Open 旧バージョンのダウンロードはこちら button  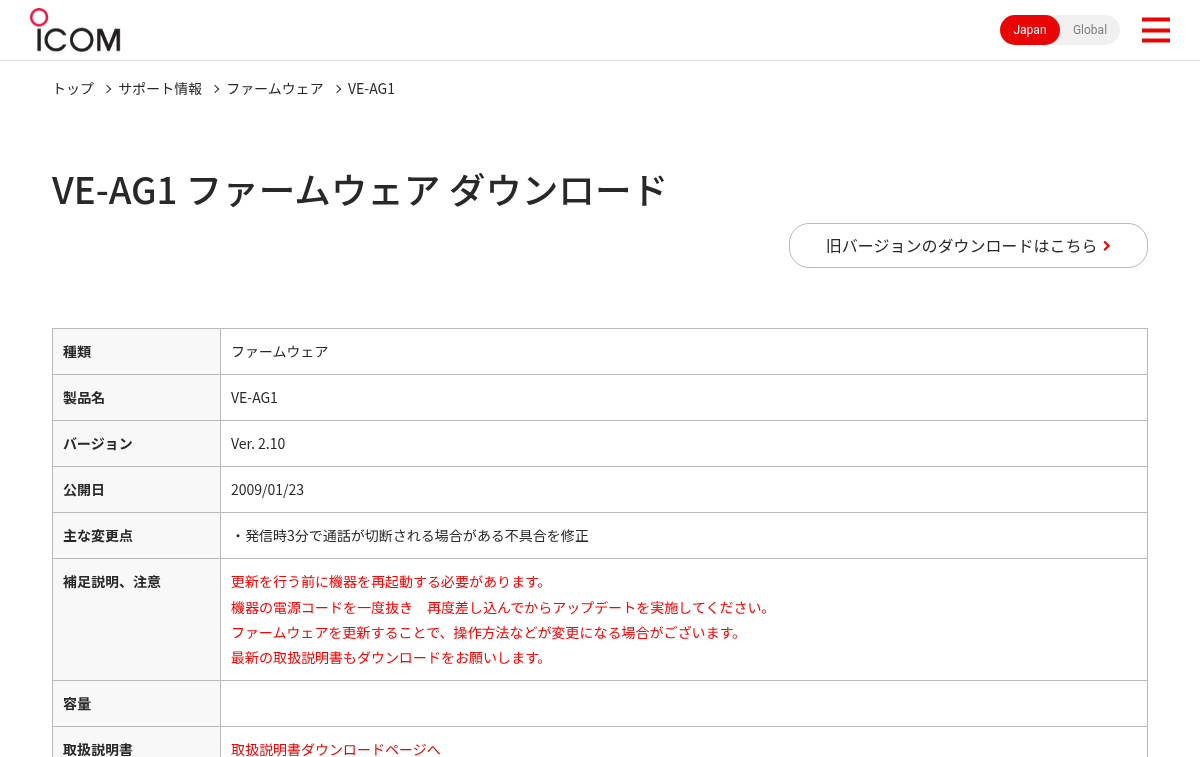pyautogui.click(x=968, y=245)
